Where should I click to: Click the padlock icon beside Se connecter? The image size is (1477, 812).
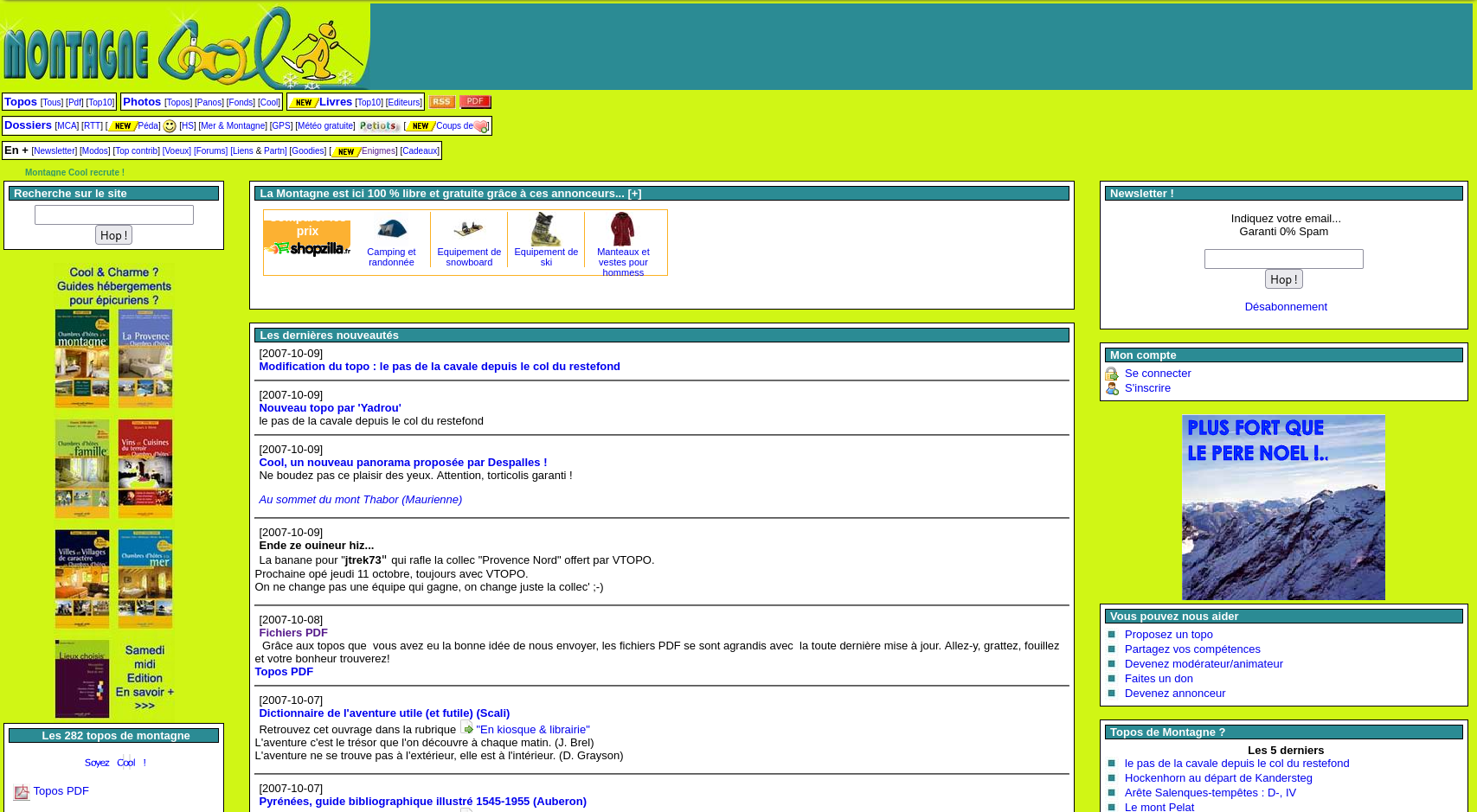coord(1112,374)
